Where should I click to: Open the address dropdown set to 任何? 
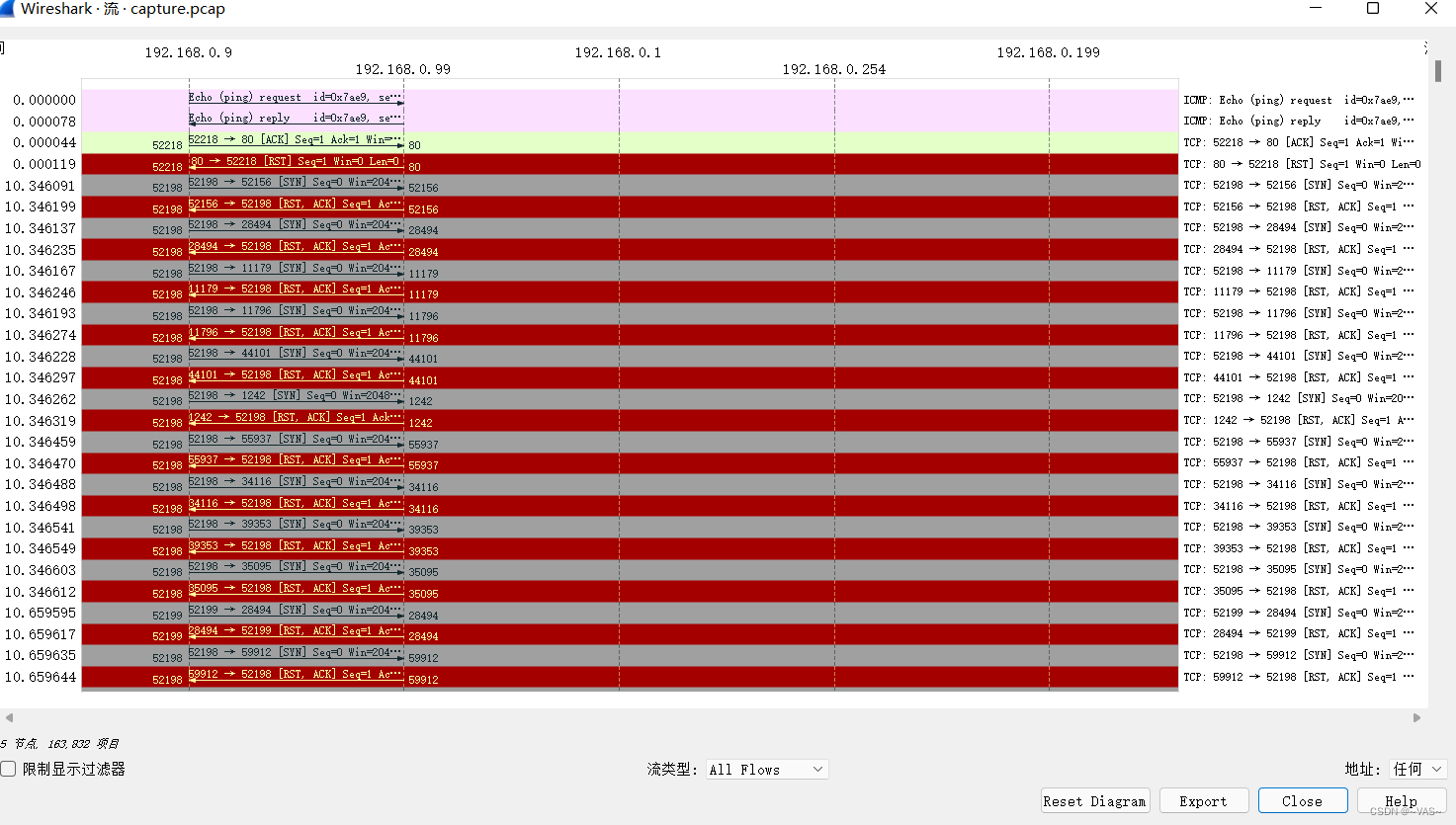[x=1418, y=769]
